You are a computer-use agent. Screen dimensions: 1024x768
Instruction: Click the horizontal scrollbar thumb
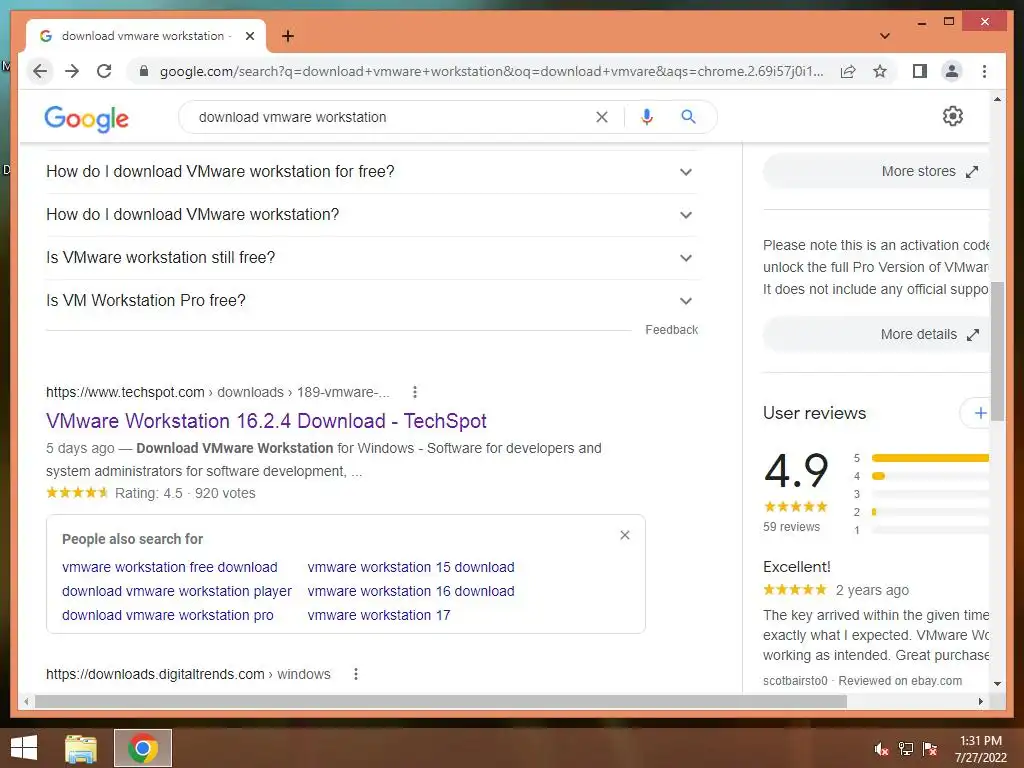pos(441,702)
